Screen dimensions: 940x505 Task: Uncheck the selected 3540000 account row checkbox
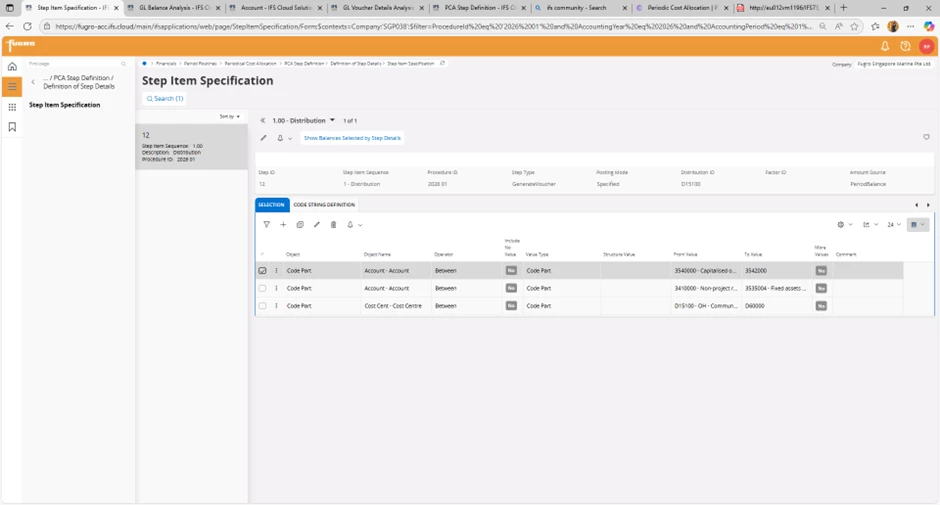tap(263, 271)
